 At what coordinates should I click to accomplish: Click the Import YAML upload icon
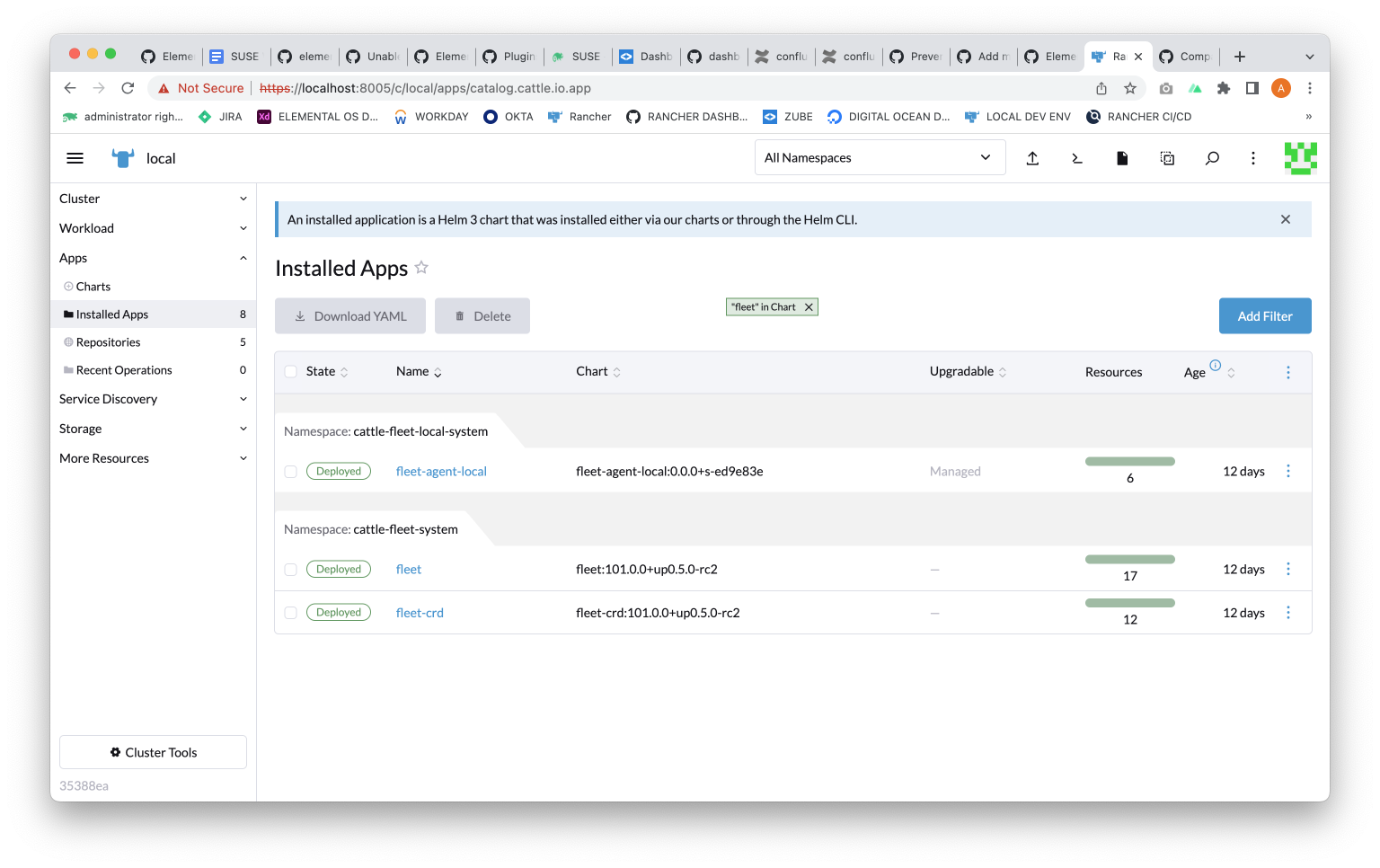click(x=1032, y=158)
